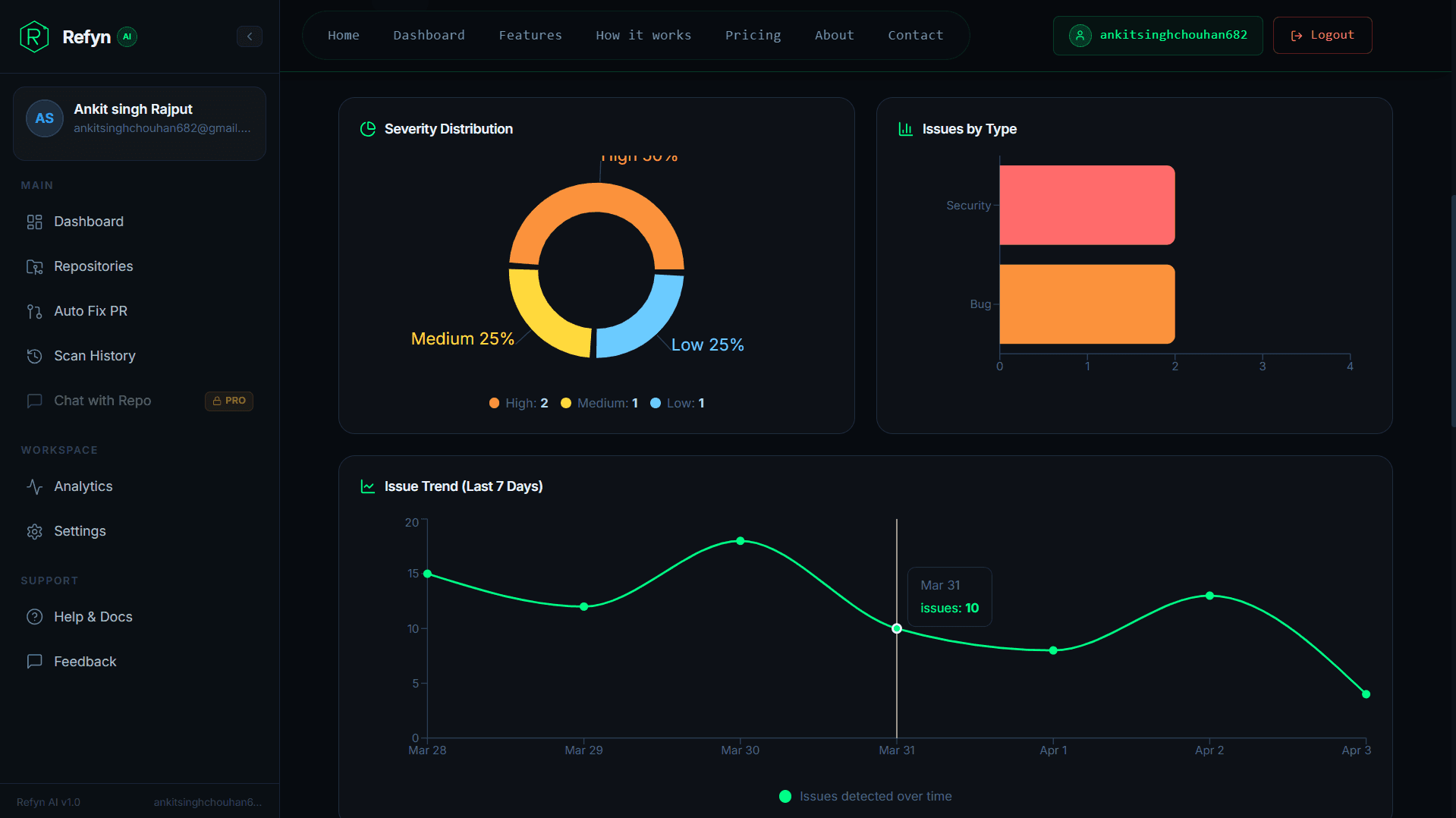Go to Auto Fix PR page
The width and height of the screenshot is (1456, 818).
[90, 311]
